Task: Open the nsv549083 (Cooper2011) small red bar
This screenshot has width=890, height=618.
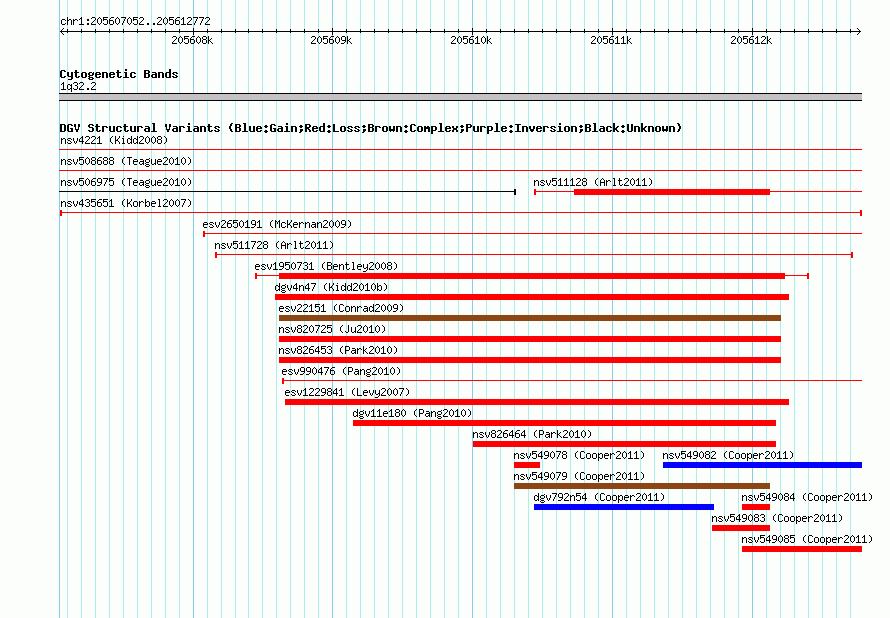Action: pos(741,528)
